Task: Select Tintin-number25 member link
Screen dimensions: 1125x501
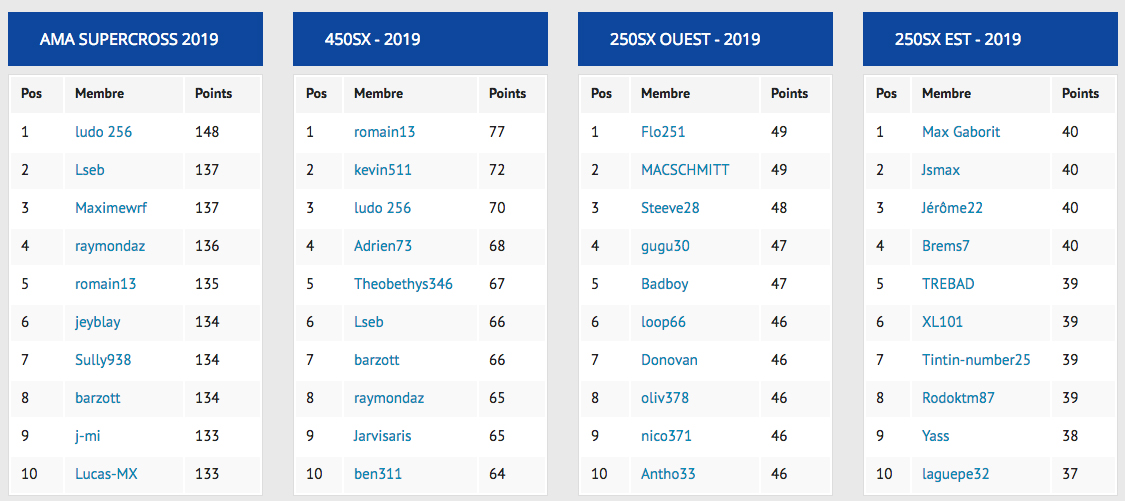Action: [x=976, y=360]
